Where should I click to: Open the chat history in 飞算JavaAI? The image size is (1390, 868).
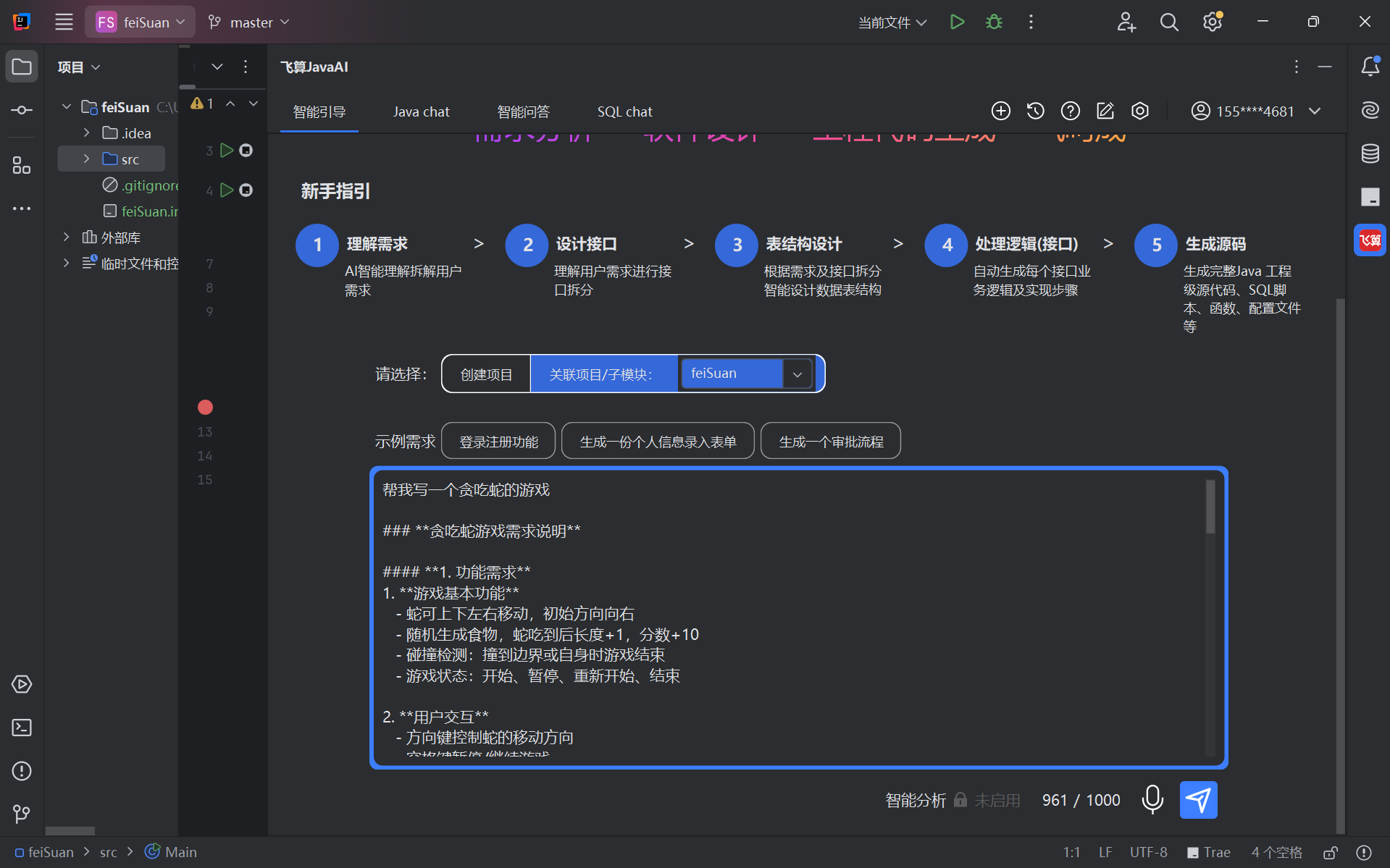[1035, 111]
